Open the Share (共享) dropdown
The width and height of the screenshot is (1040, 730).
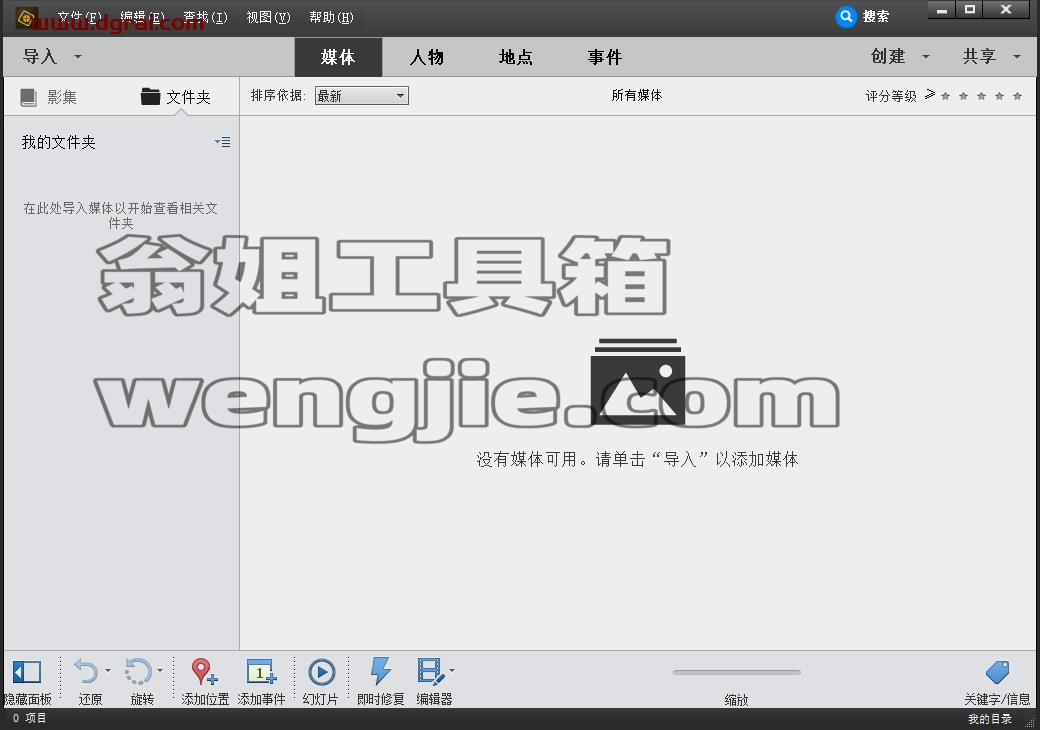992,57
